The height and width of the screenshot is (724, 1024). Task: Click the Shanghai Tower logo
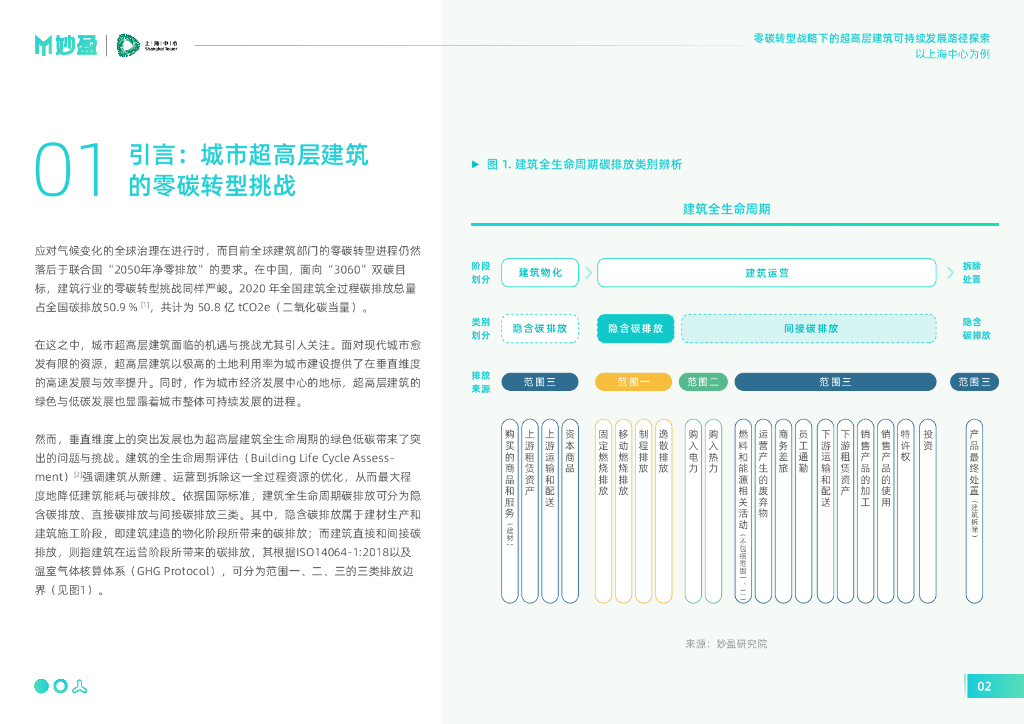[146, 45]
